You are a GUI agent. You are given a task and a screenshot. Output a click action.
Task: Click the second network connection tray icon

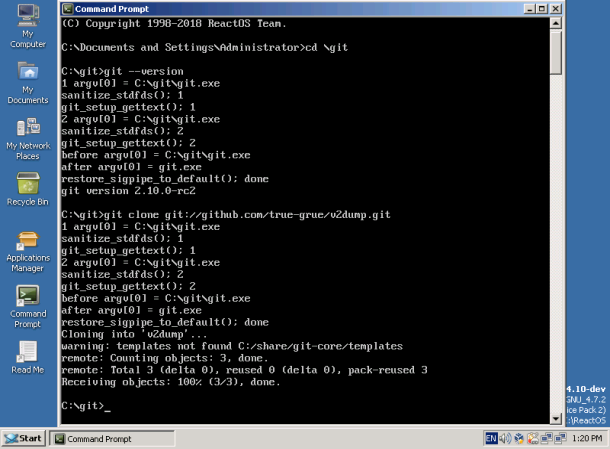pos(560,438)
